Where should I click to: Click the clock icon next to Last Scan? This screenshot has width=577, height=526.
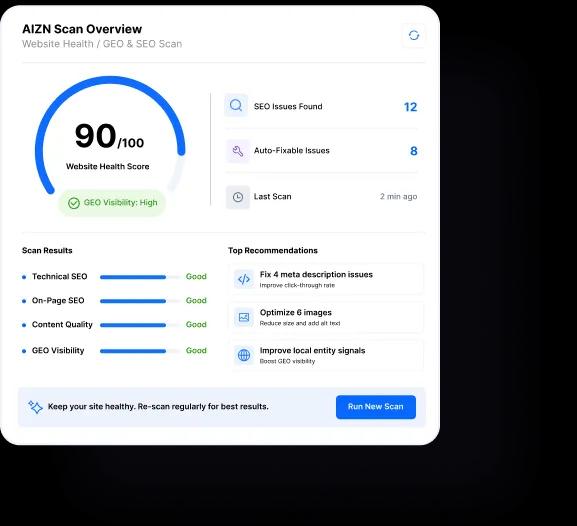(238, 197)
